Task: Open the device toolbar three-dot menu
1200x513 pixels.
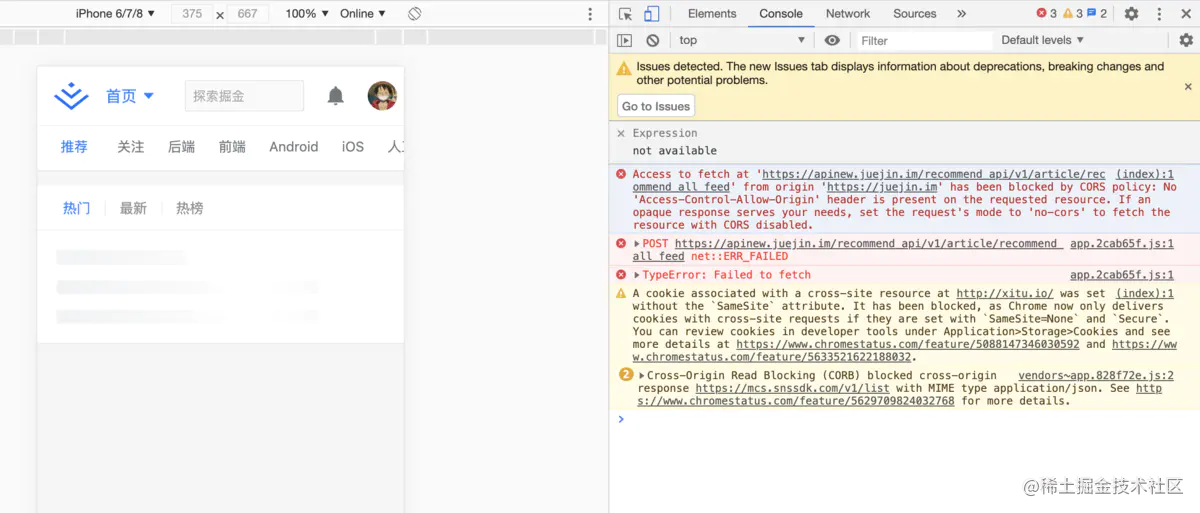Action: point(590,14)
